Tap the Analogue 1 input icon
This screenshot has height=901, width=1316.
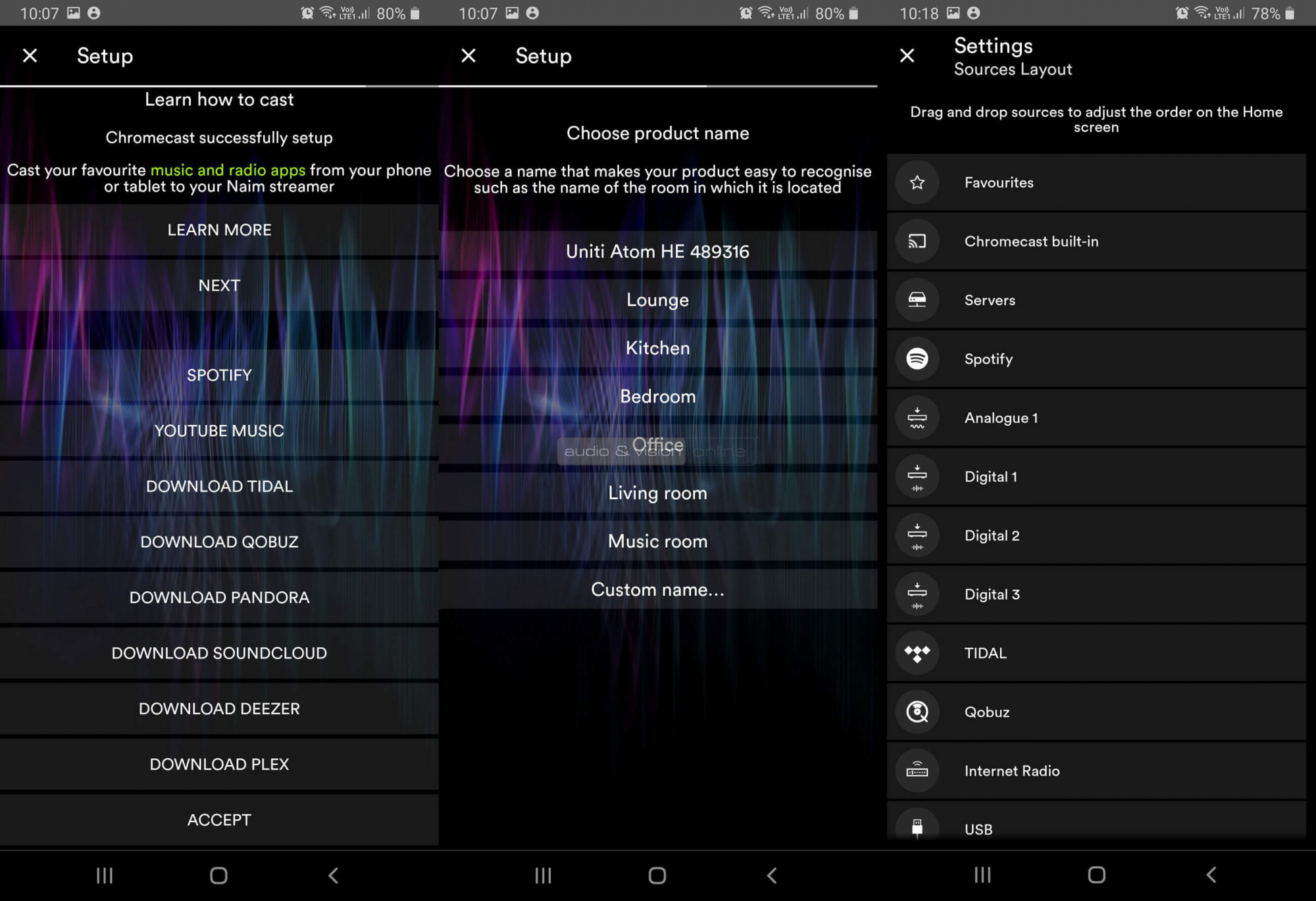point(917,418)
